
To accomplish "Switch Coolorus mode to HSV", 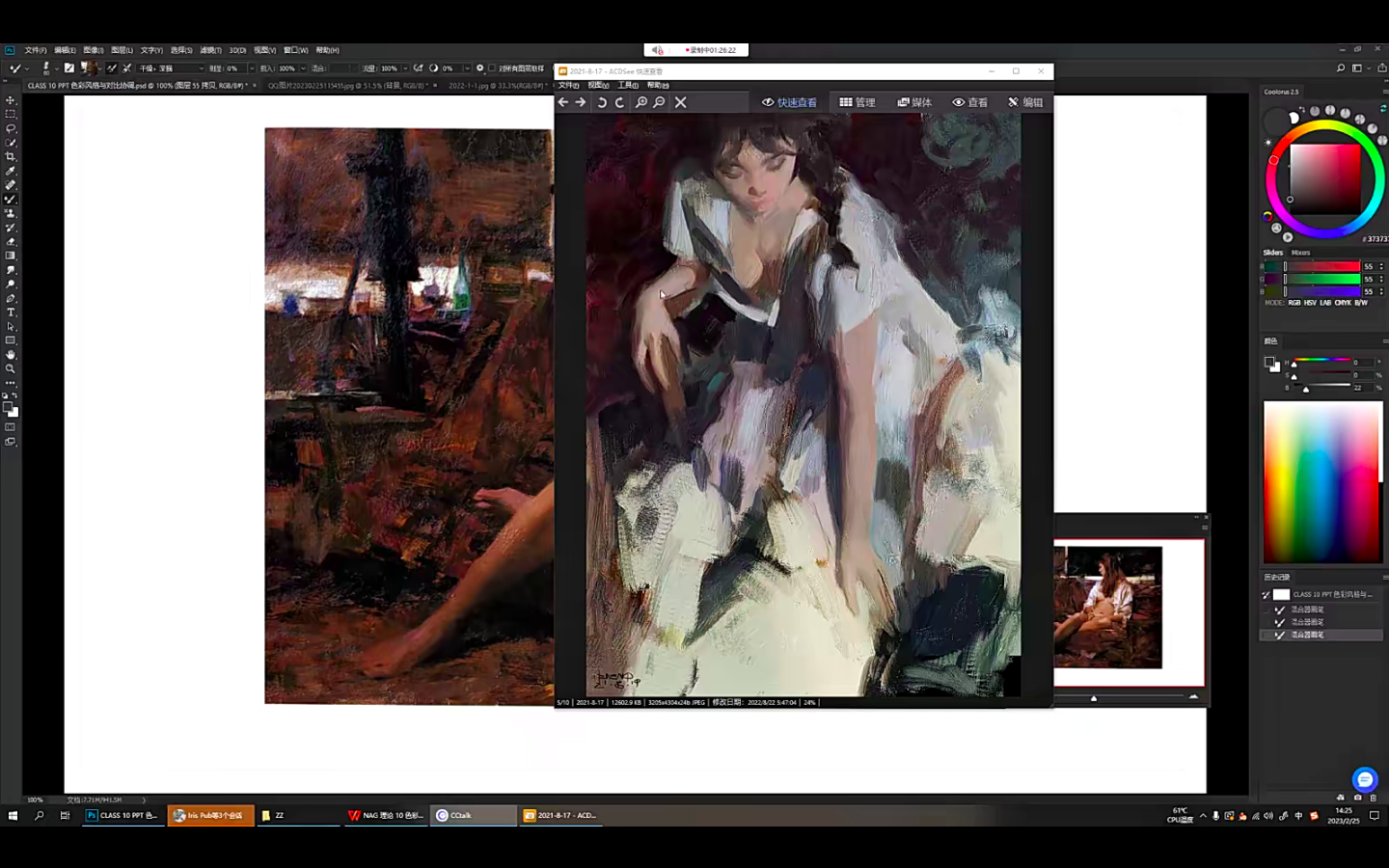I will click(x=1310, y=303).
